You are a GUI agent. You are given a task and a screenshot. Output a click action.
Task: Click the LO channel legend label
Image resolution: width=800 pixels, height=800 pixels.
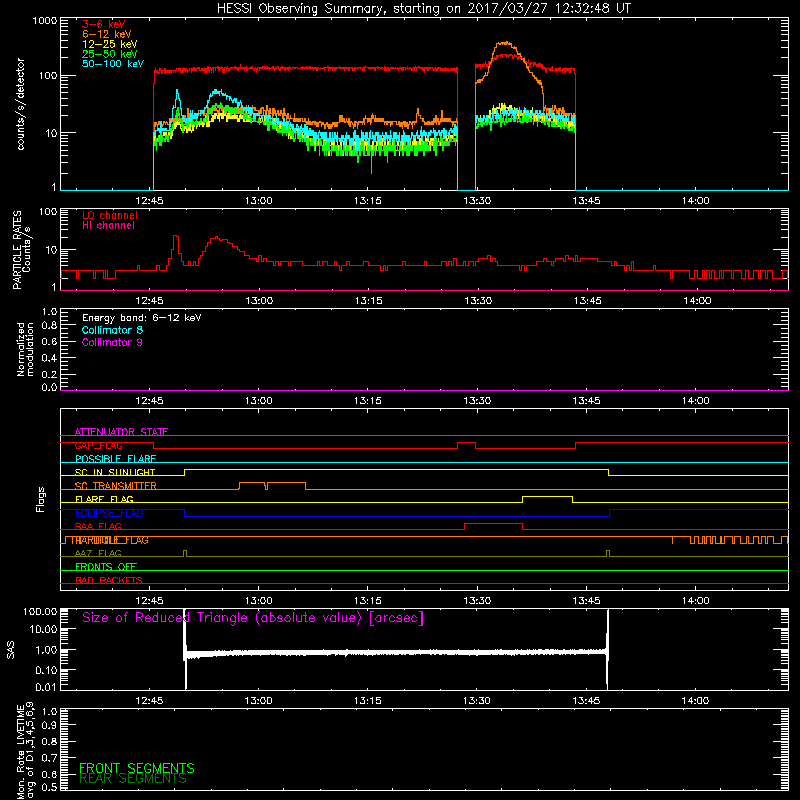pyautogui.click(x=110, y=215)
